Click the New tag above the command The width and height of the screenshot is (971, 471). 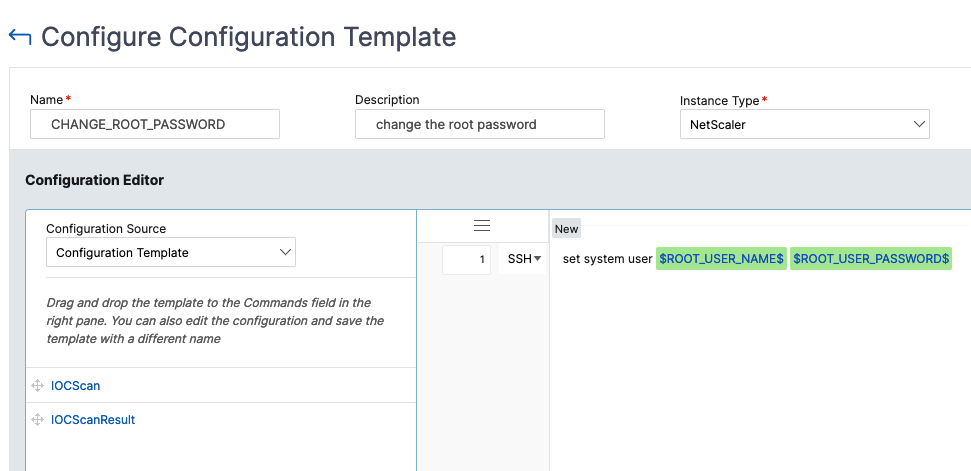point(566,229)
